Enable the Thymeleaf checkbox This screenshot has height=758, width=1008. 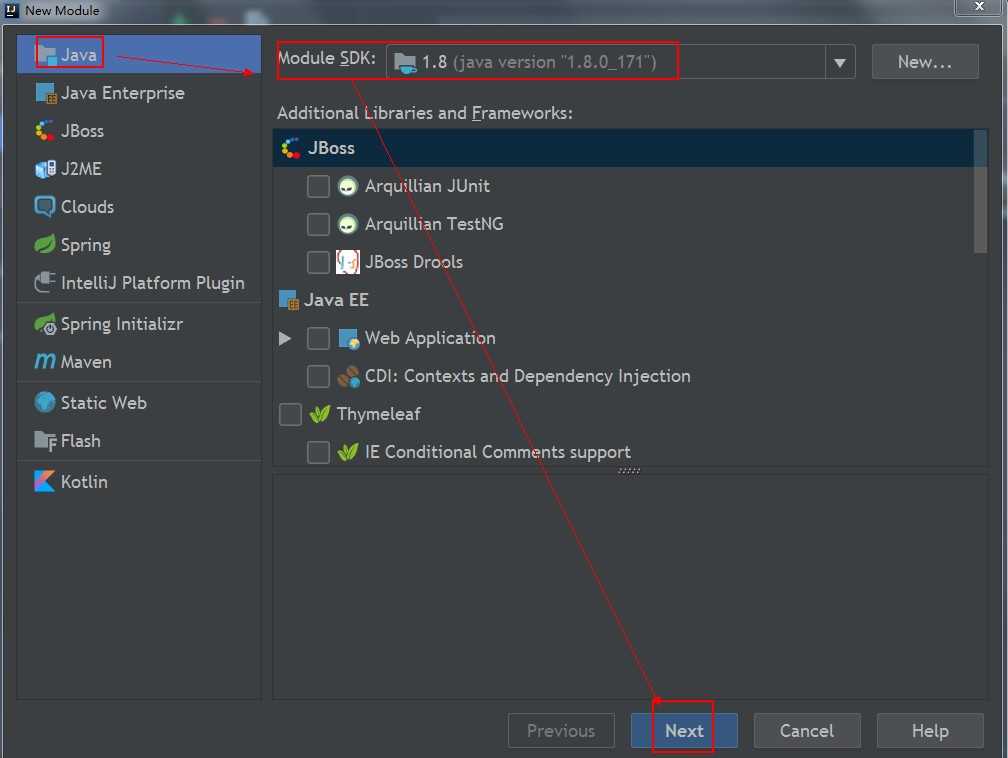point(290,414)
